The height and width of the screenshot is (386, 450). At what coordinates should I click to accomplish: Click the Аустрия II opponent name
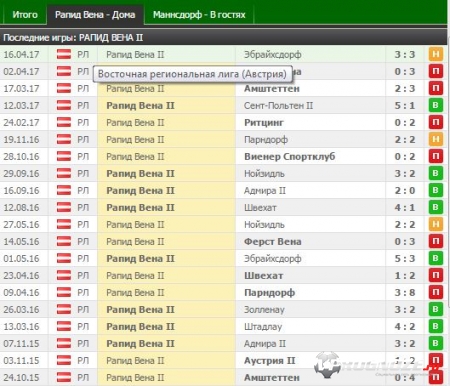pos(269,361)
